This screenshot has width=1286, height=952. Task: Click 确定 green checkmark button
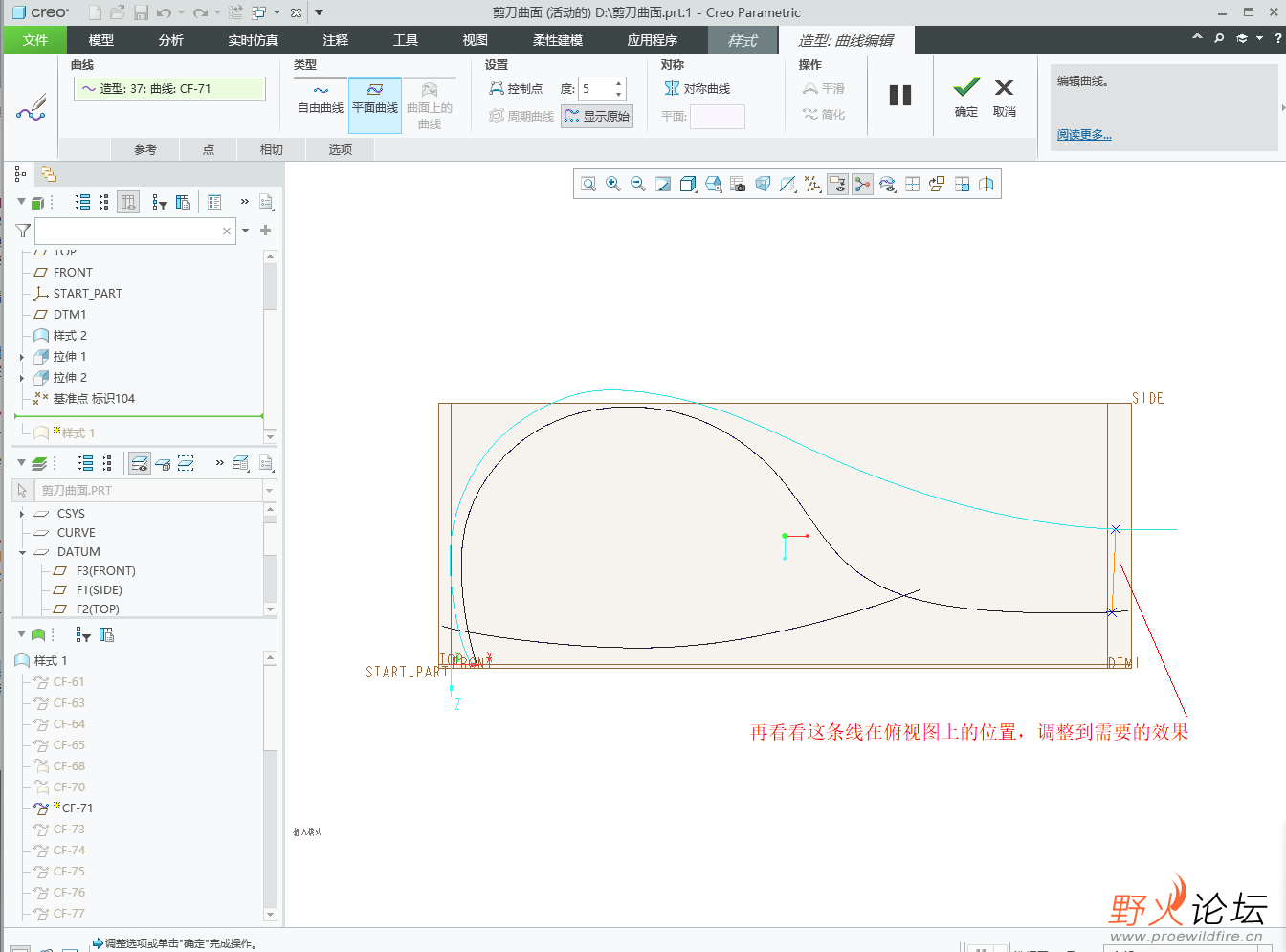966,98
